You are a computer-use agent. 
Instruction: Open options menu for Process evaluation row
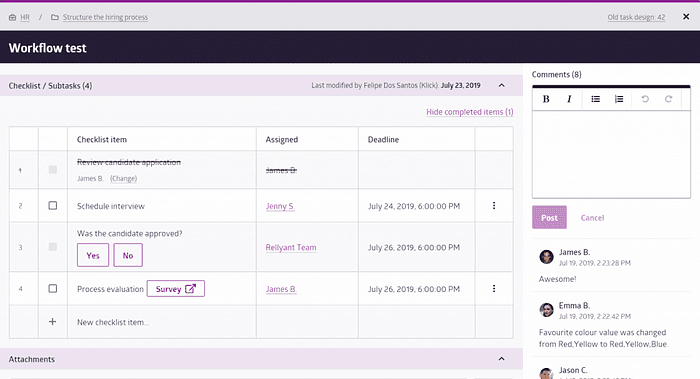click(x=494, y=288)
